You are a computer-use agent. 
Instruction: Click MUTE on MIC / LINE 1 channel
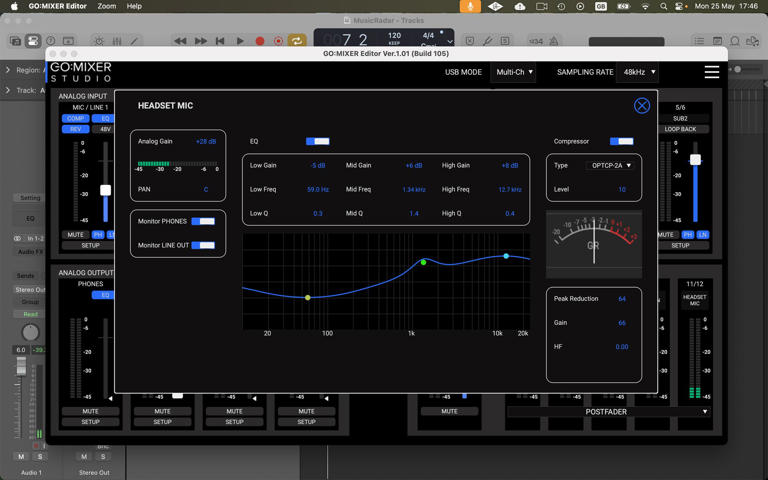pyautogui.click(x=75, y=235)
